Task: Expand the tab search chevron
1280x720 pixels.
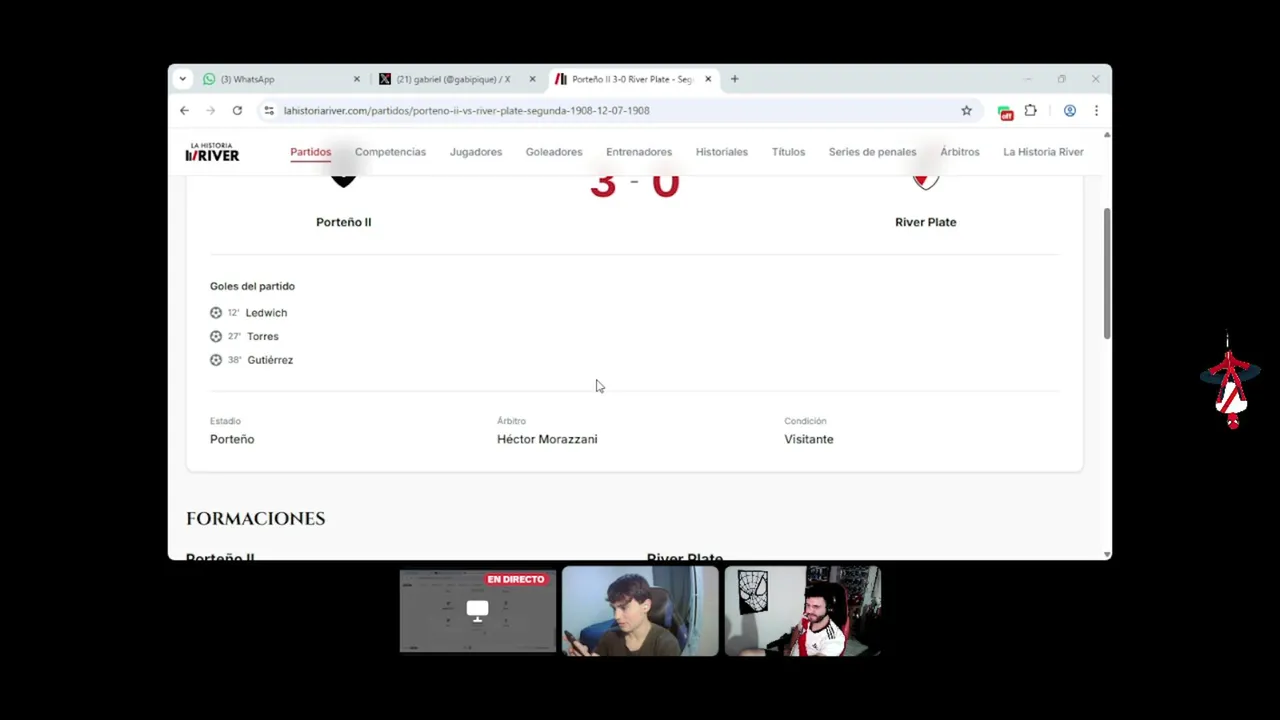Action: point(182,79)
